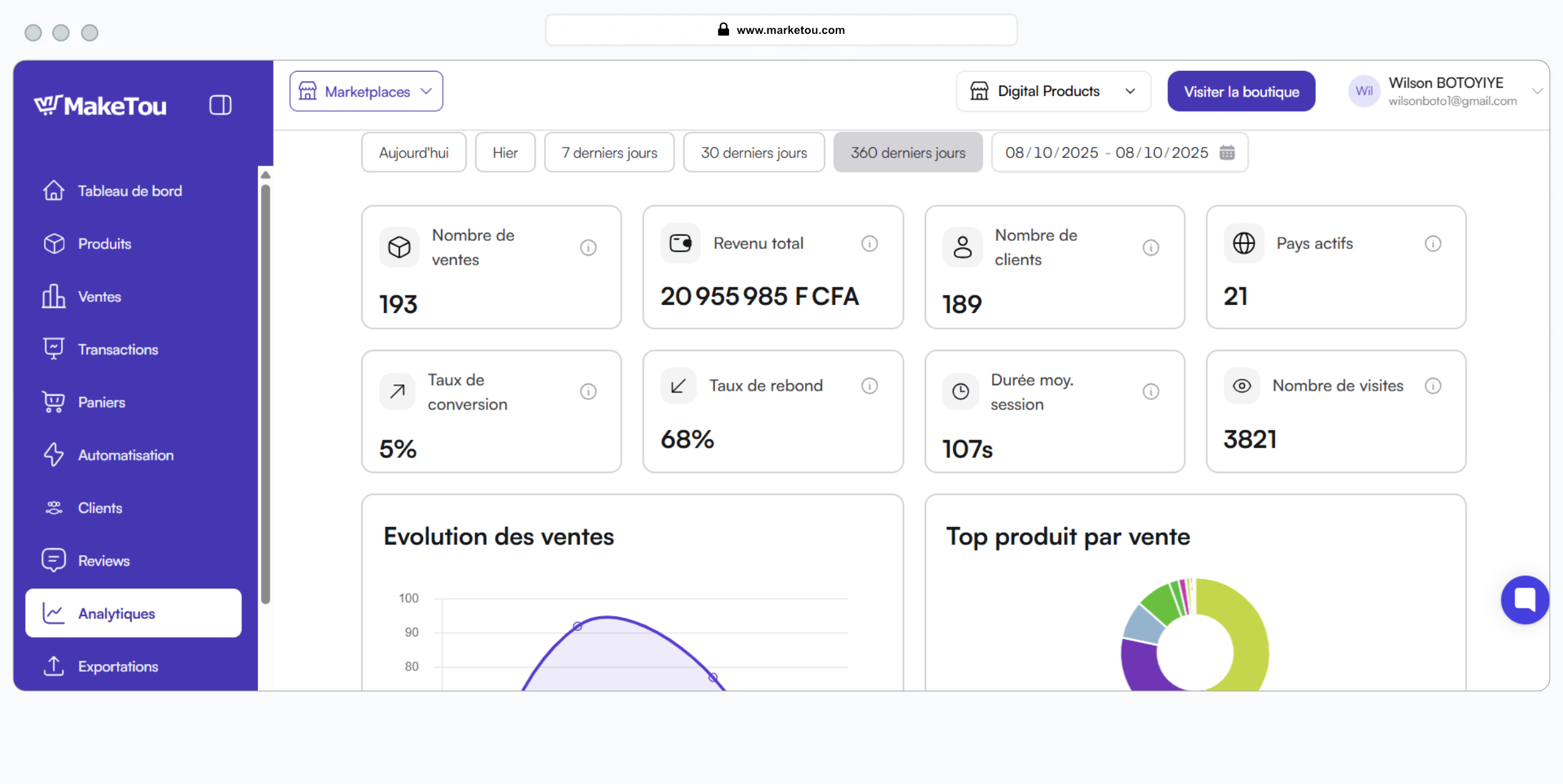This screenshot has height=784, width=1563.
Task: Click the info icon on Revenu total card
Action: [869, 243]
